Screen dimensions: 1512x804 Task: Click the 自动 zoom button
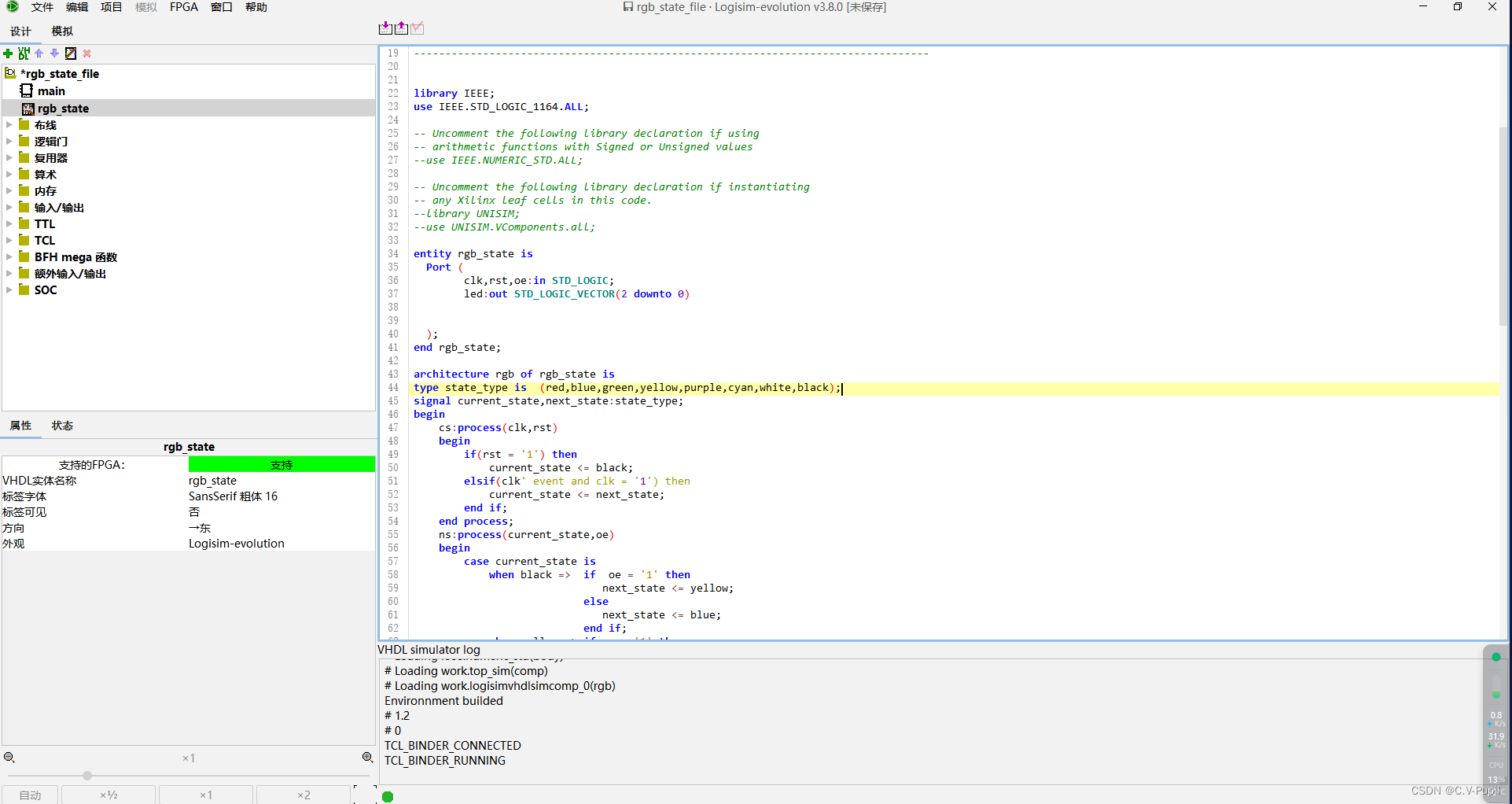point(31,795)
